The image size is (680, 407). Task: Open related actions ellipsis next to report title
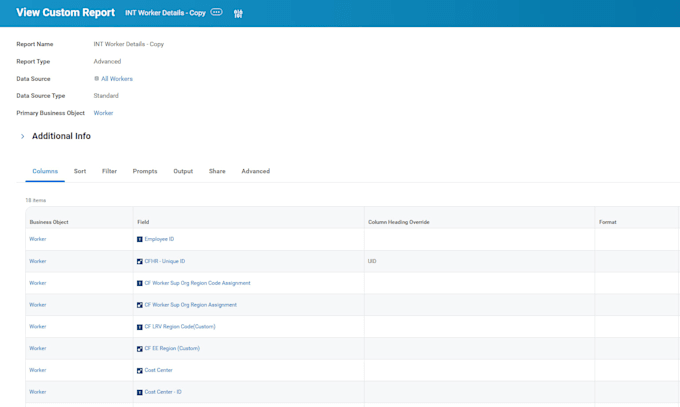216,12
